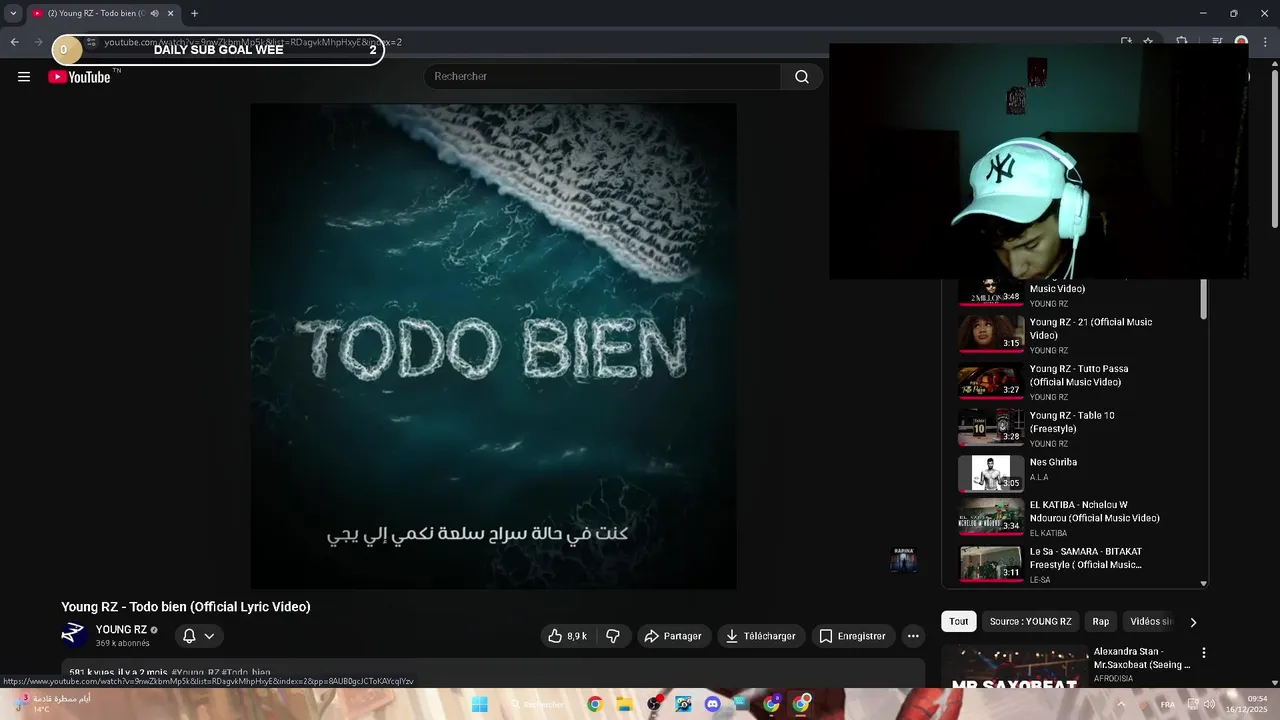The height and width of the screenshot is (720, 1280).
Task: Open the volume speaker tray icon
Action: click(x=1210, y=704)
